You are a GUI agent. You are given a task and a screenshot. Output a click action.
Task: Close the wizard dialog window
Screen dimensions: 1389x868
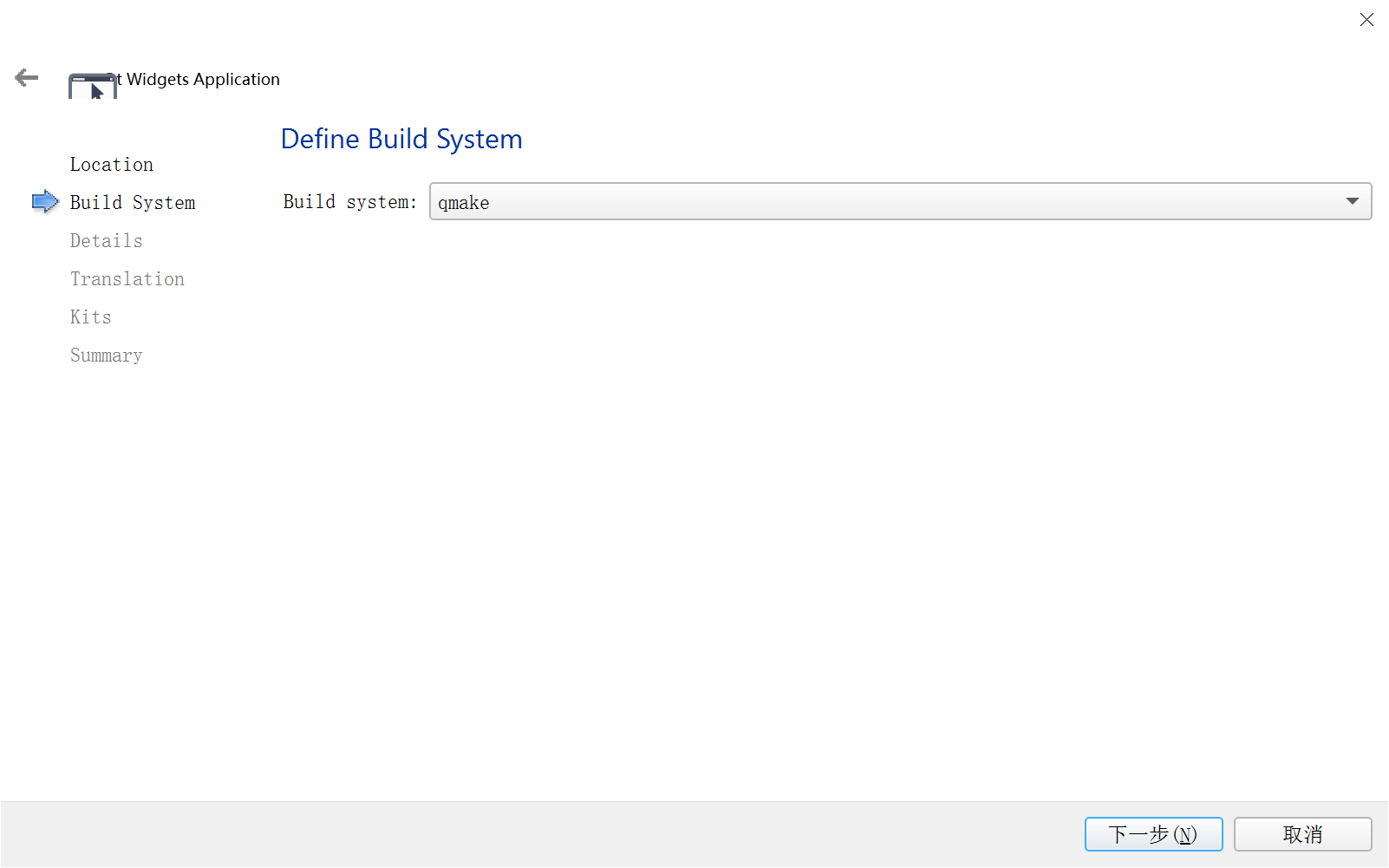click(1366, 19)
